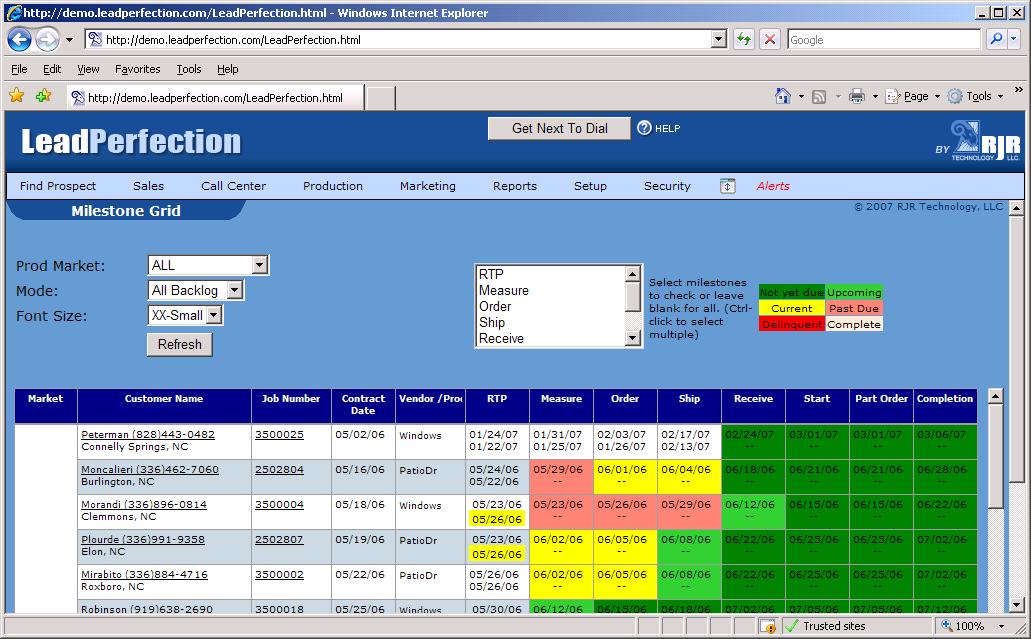This screenshot has width=1031, height=639.
Task: Open the Tools gear menu in command bar
Action: pyautogui.click(x=975, y=97)
